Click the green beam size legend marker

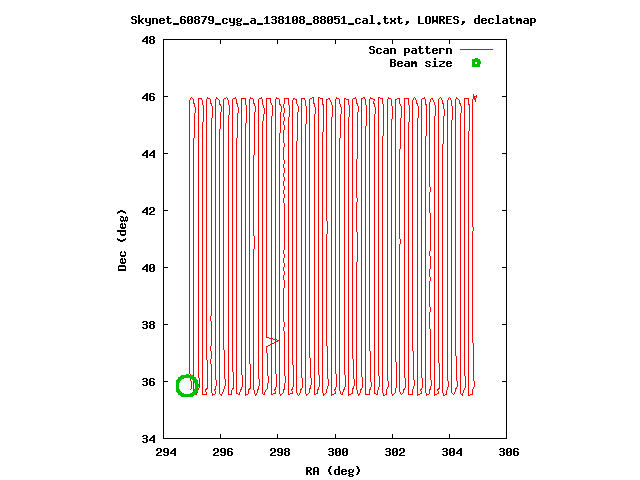476,63
